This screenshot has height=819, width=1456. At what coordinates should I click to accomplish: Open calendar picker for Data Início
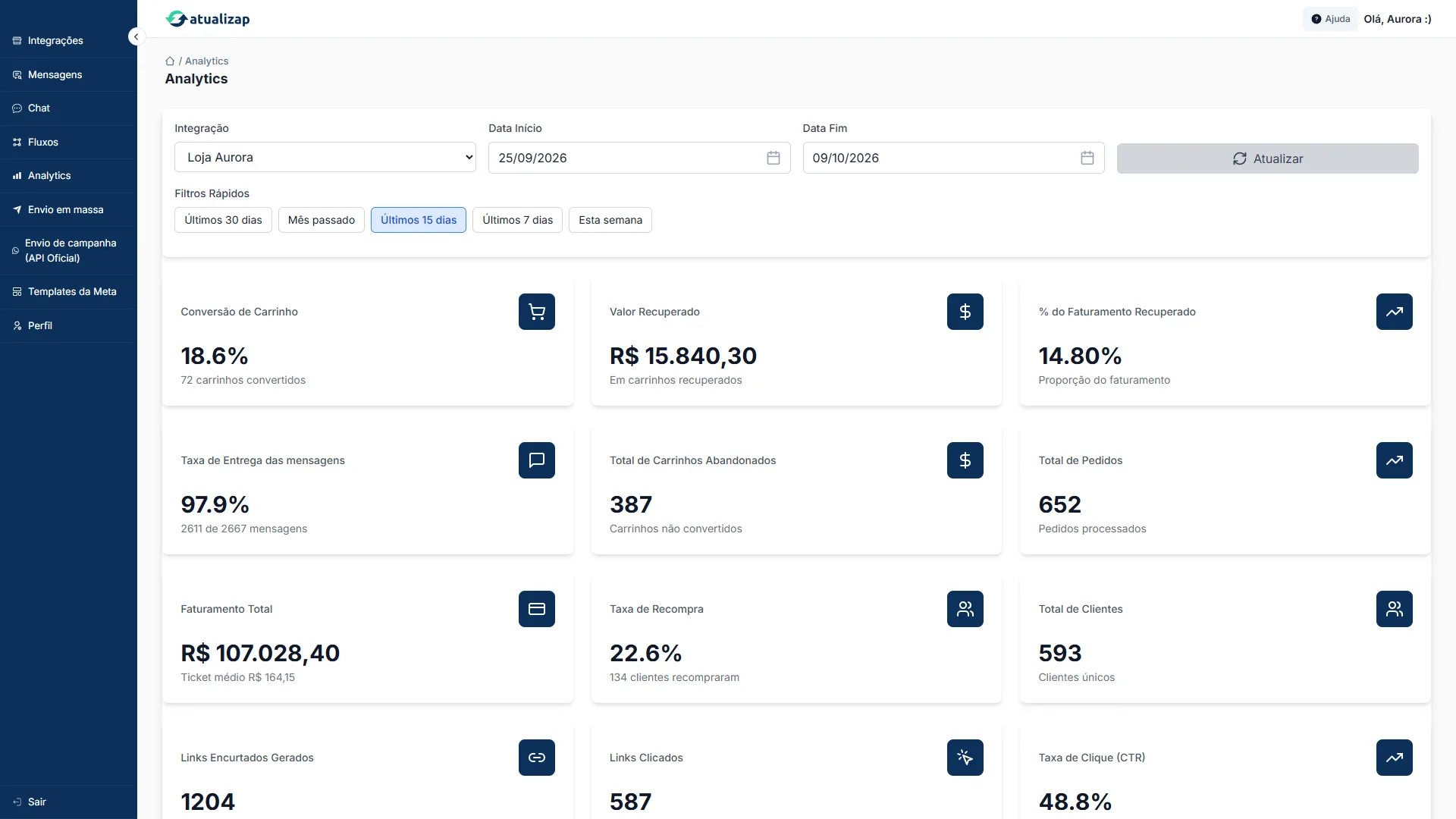point(773,158)
